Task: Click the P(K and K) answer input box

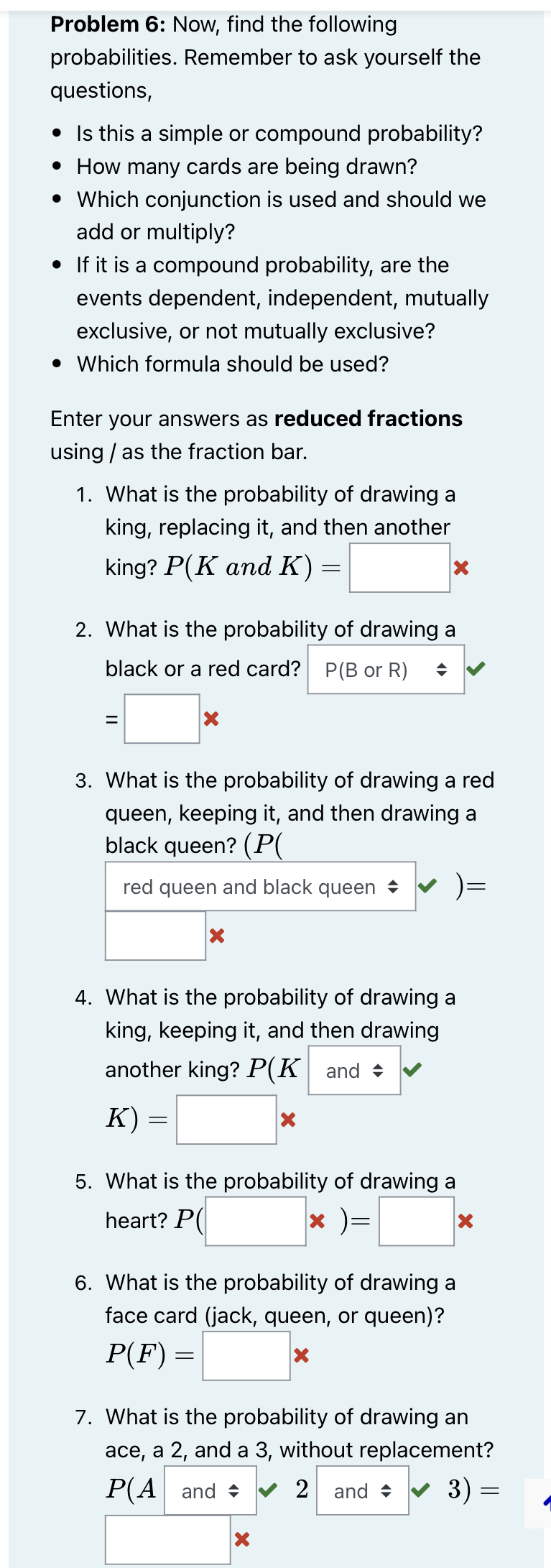Action: point(399,568)
